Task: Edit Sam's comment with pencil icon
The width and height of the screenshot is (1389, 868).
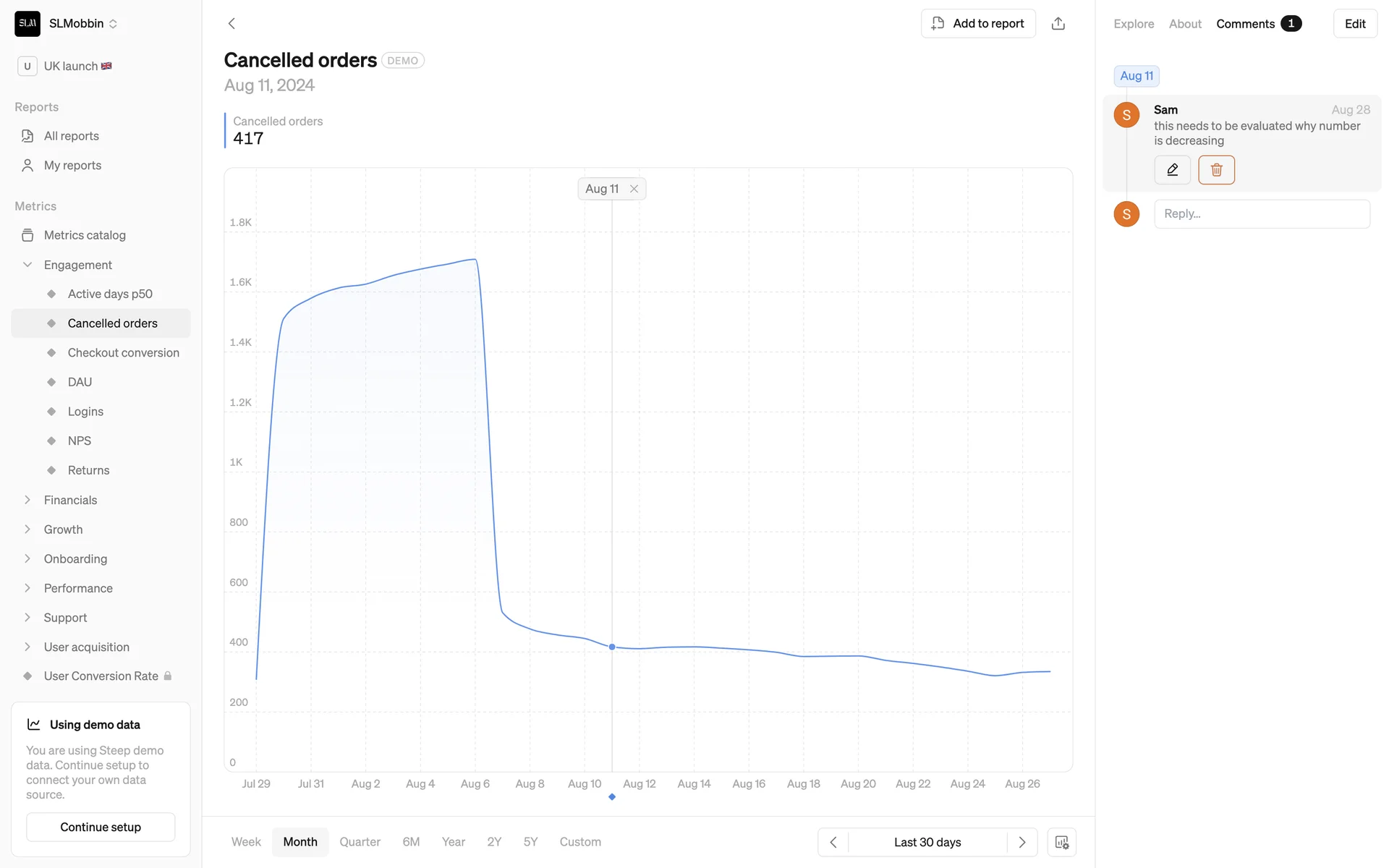Action: [x=1172, y=170]
